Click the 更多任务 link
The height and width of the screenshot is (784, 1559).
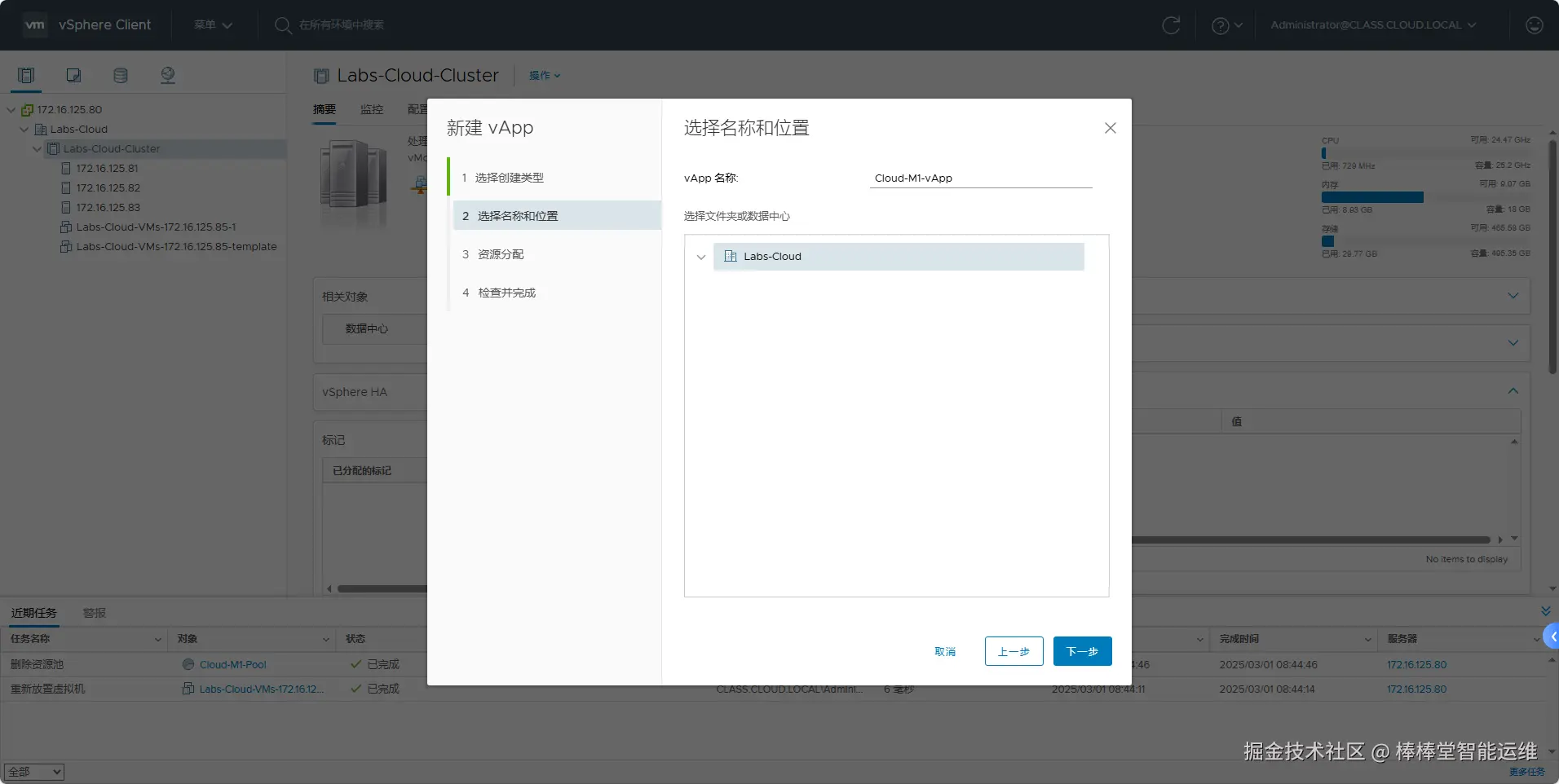pos(1526,772)
